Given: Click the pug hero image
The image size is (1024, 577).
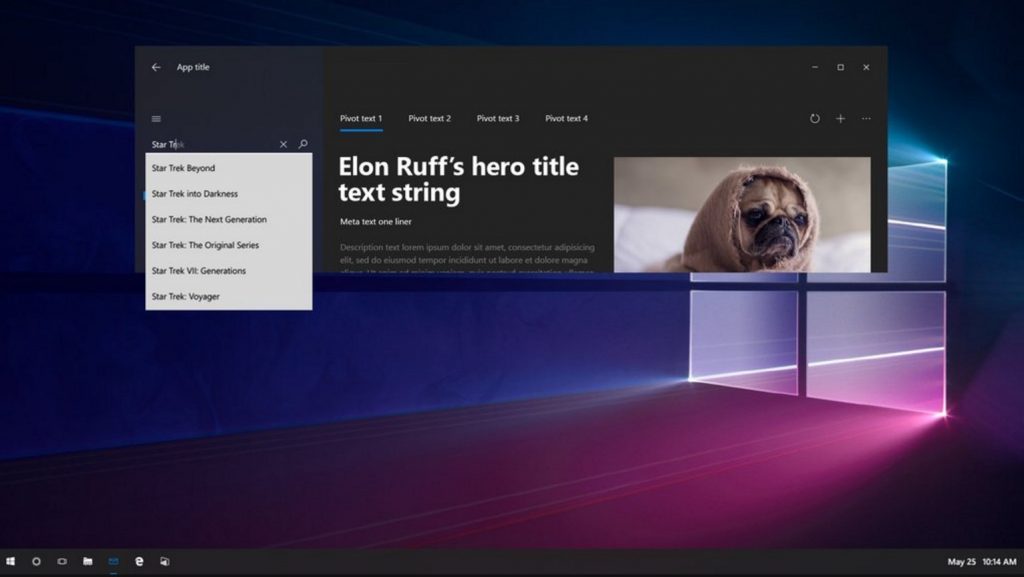Looking at the screenshot, I should tap(741, 214).
